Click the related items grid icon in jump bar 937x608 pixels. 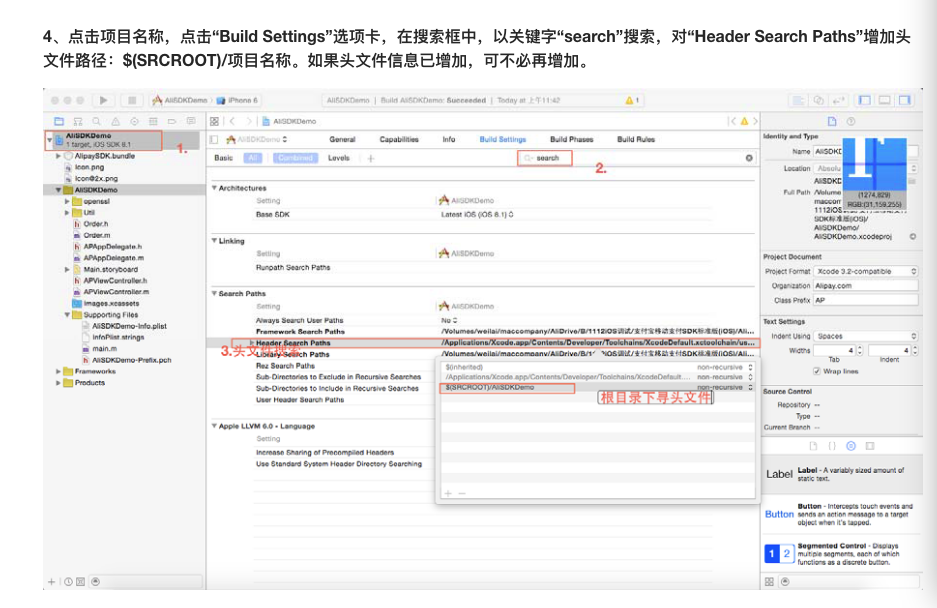click(215, 121)
